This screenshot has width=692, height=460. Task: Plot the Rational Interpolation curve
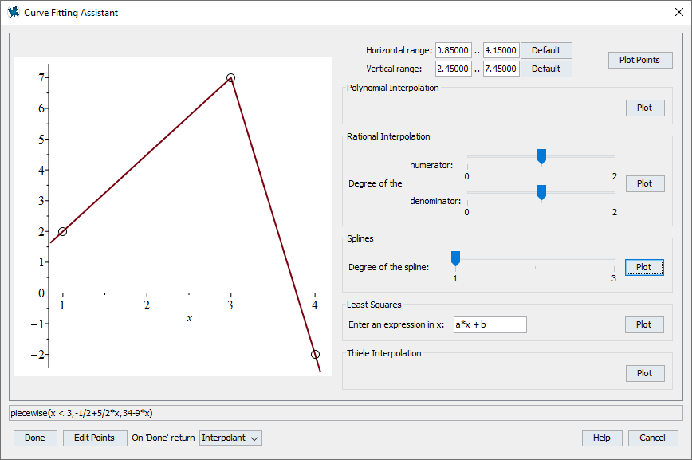(x=644, y=183)
